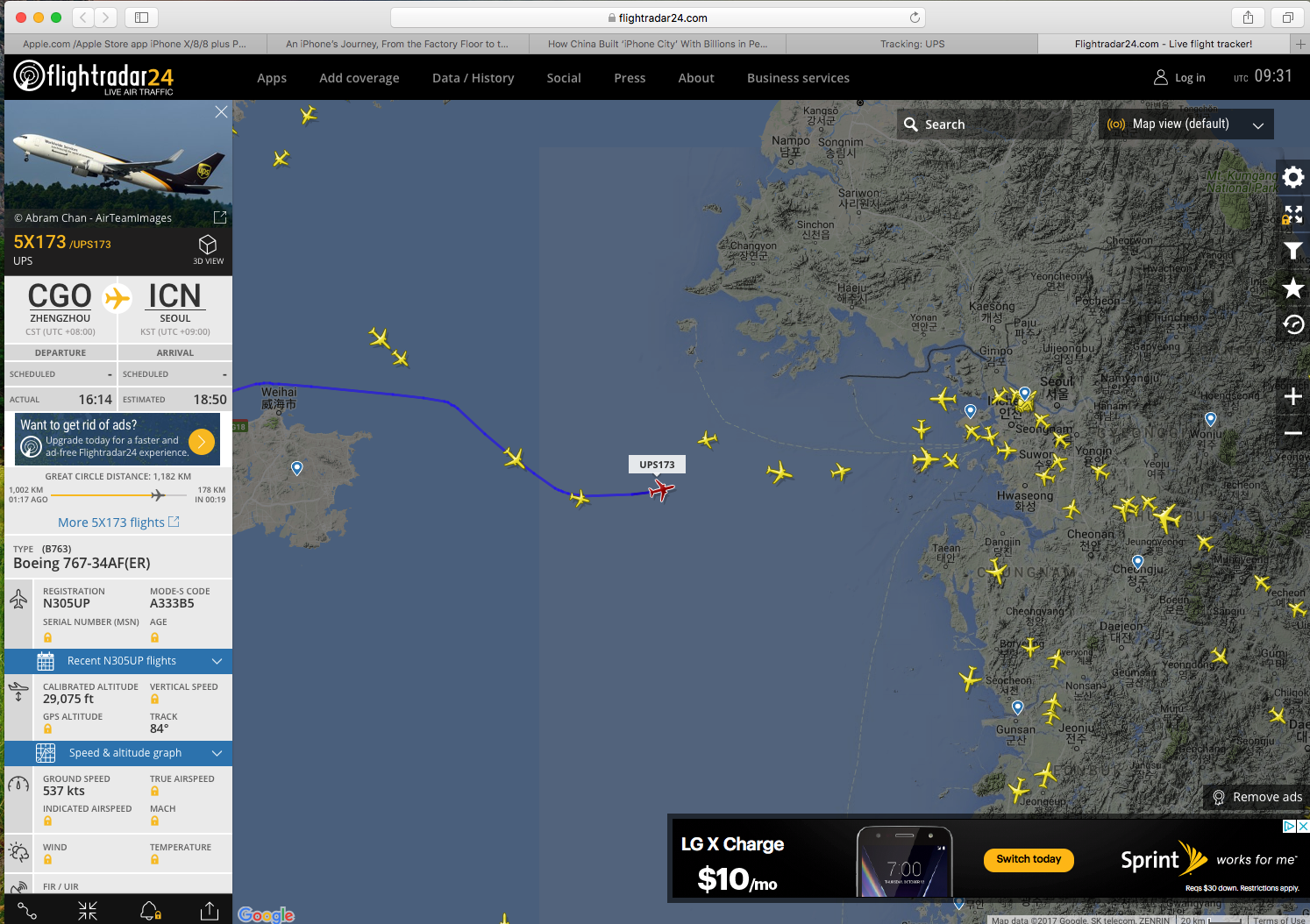The image size is (1310, 924).
Task: Click the Weihai airport pin marker
Action: [x=296, y=468]
